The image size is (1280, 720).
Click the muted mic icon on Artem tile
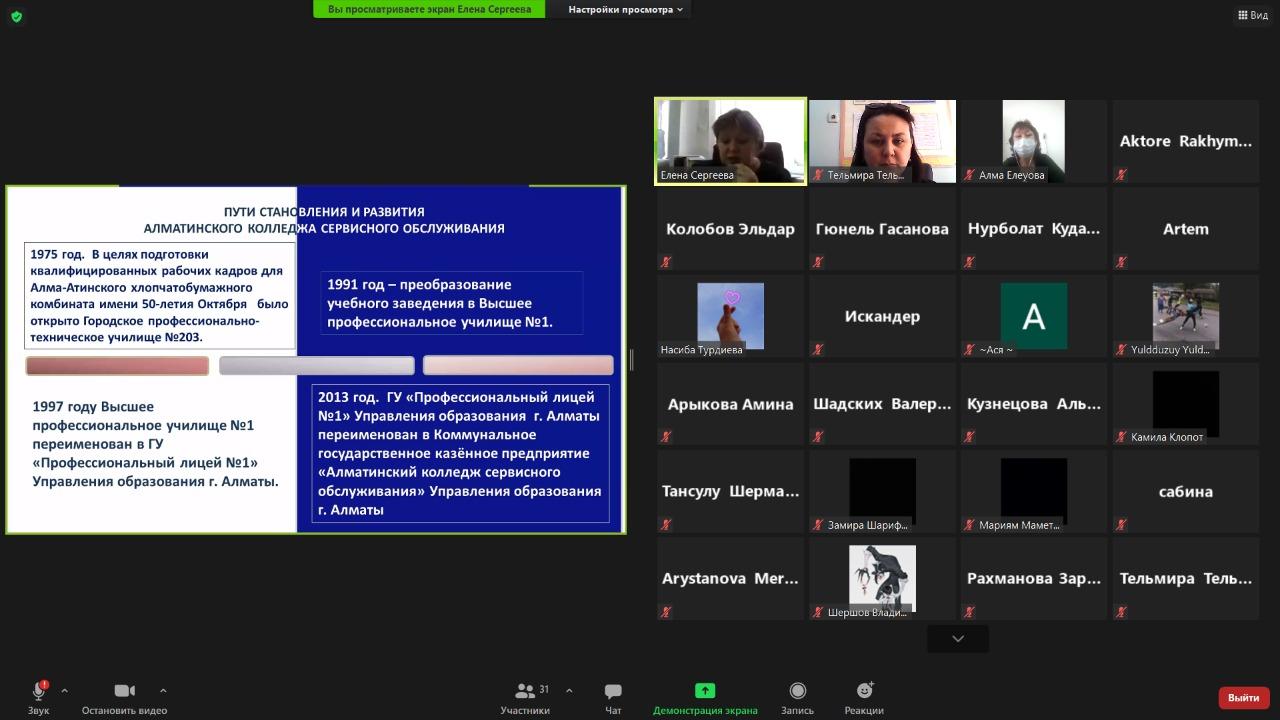1122,262
